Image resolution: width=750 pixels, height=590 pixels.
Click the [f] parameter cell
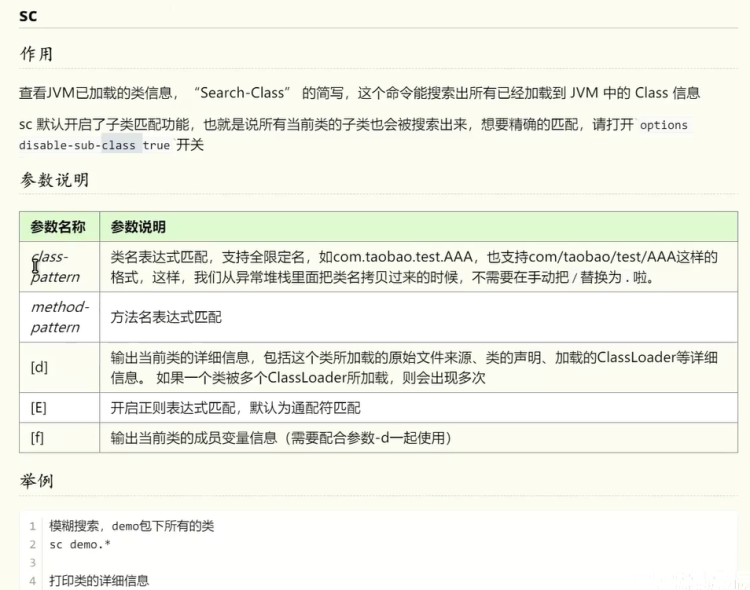[x=59, y=437]
